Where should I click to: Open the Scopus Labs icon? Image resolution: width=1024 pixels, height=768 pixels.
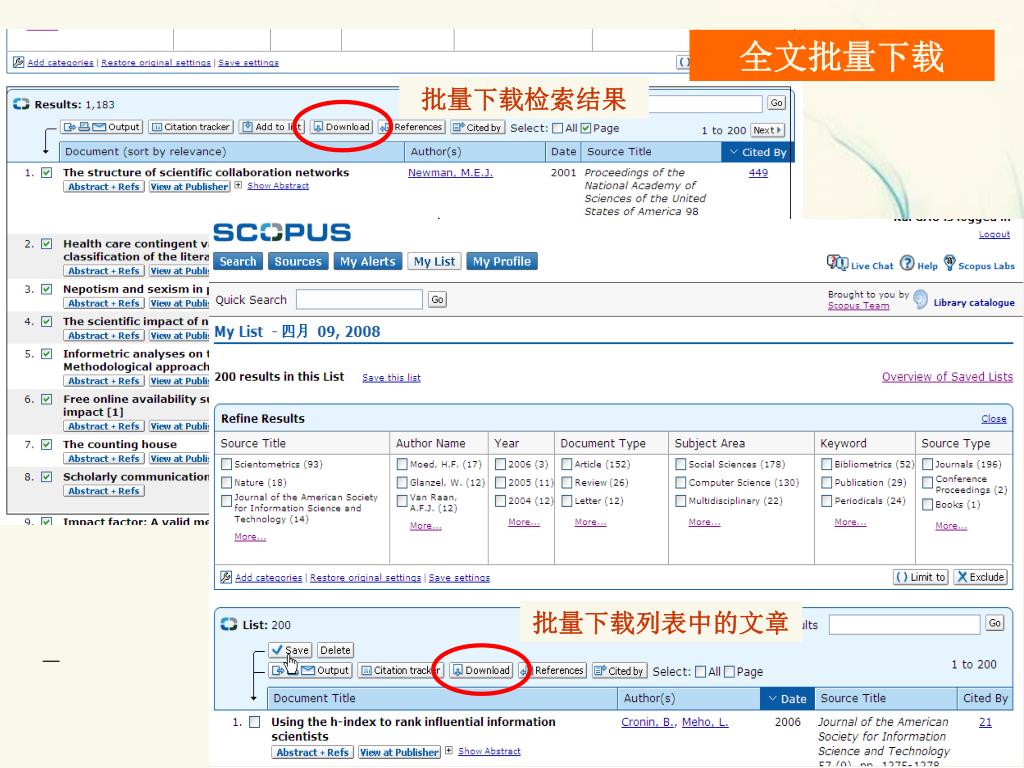tap(950, 263)
